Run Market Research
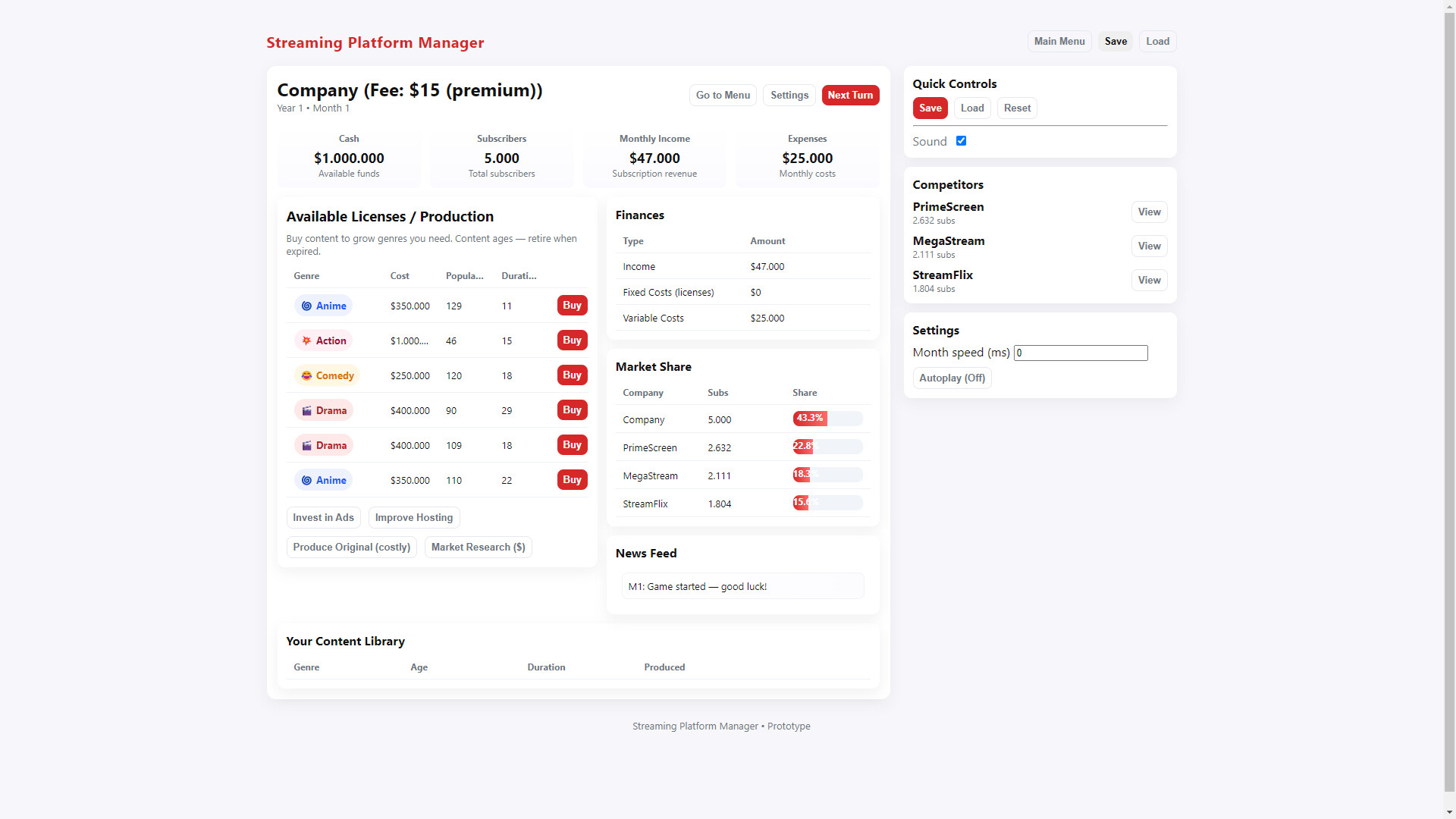 click(478, 547)
